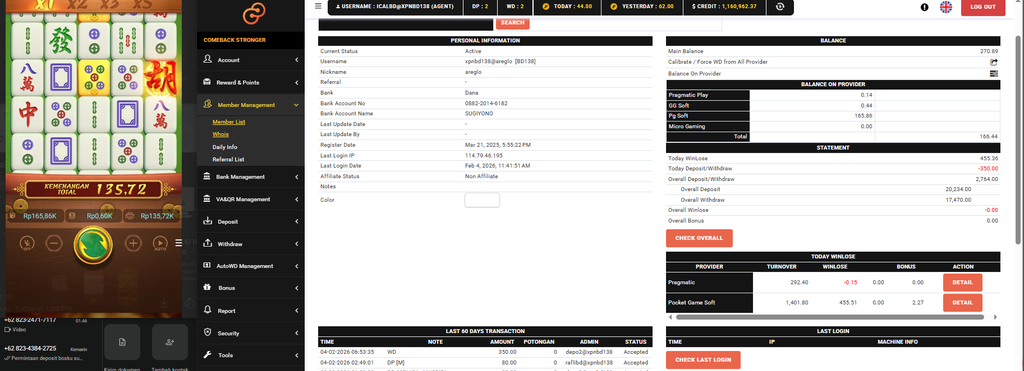Expand Withdraw menu chevron
The width and height of the screenshot is (1024, 371).
(x=296, y=244)
